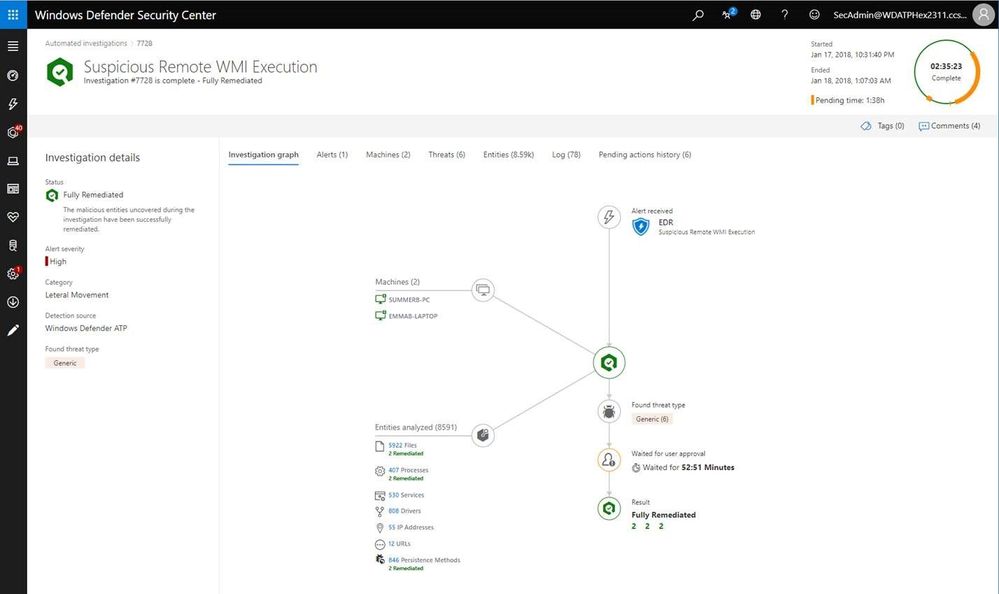This screenshot has height=594, width=999.
Task: Open the feedback smiley icon
Action: 814,14
